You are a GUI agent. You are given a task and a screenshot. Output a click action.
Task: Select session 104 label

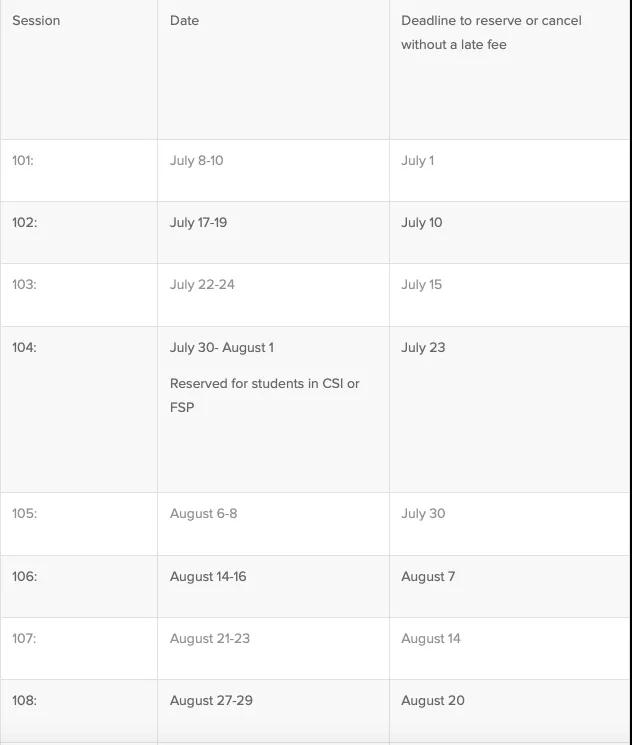click(24, 348)
